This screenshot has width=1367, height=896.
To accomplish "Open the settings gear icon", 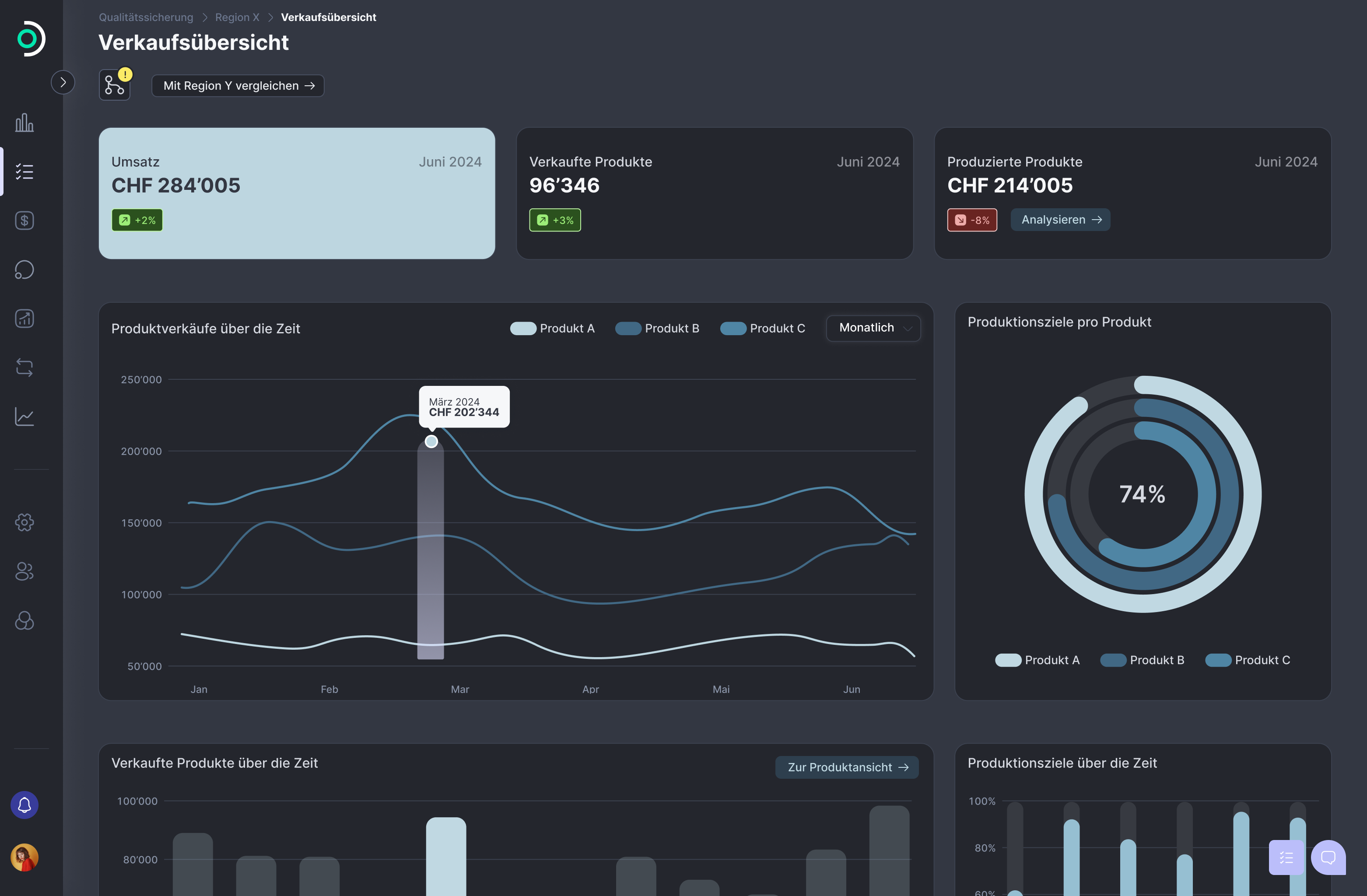I will click(x=24, y=522).
